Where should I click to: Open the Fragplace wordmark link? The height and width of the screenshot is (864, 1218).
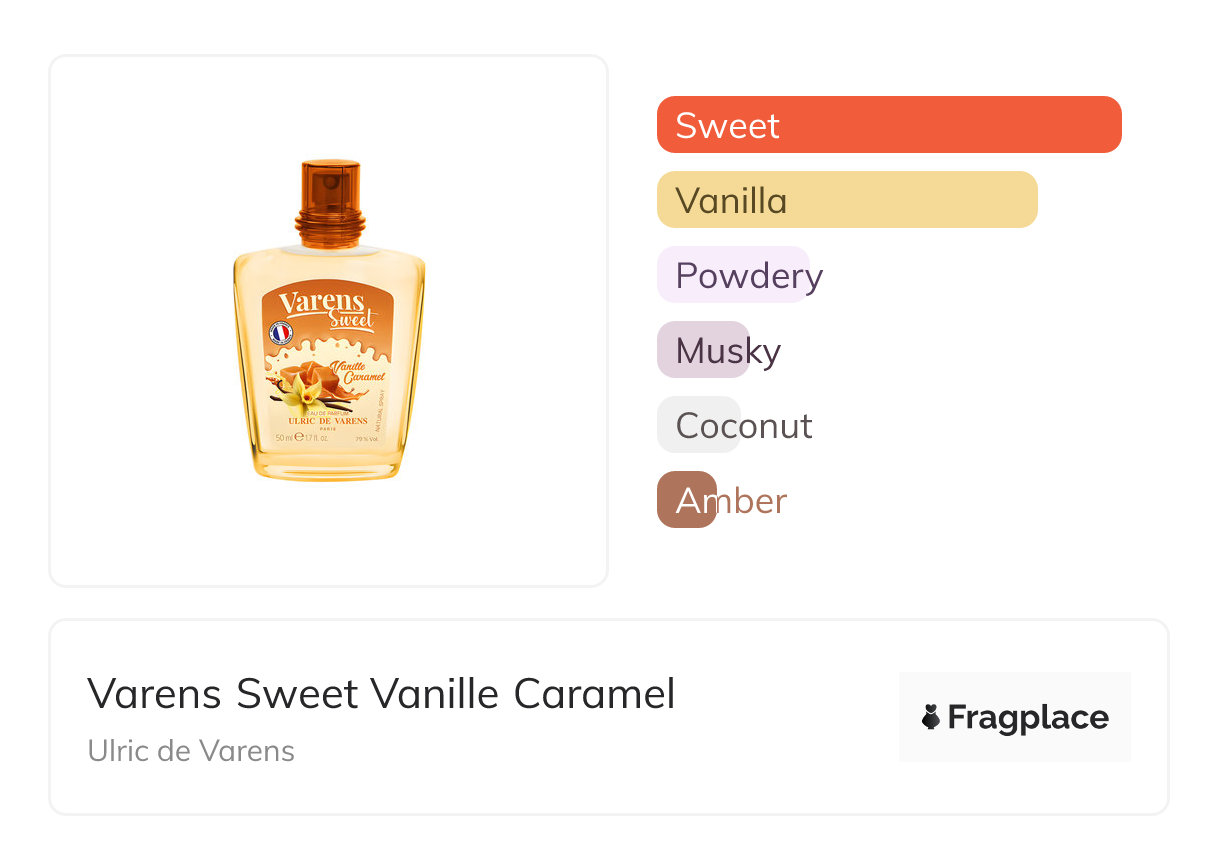click(1028, 717)
